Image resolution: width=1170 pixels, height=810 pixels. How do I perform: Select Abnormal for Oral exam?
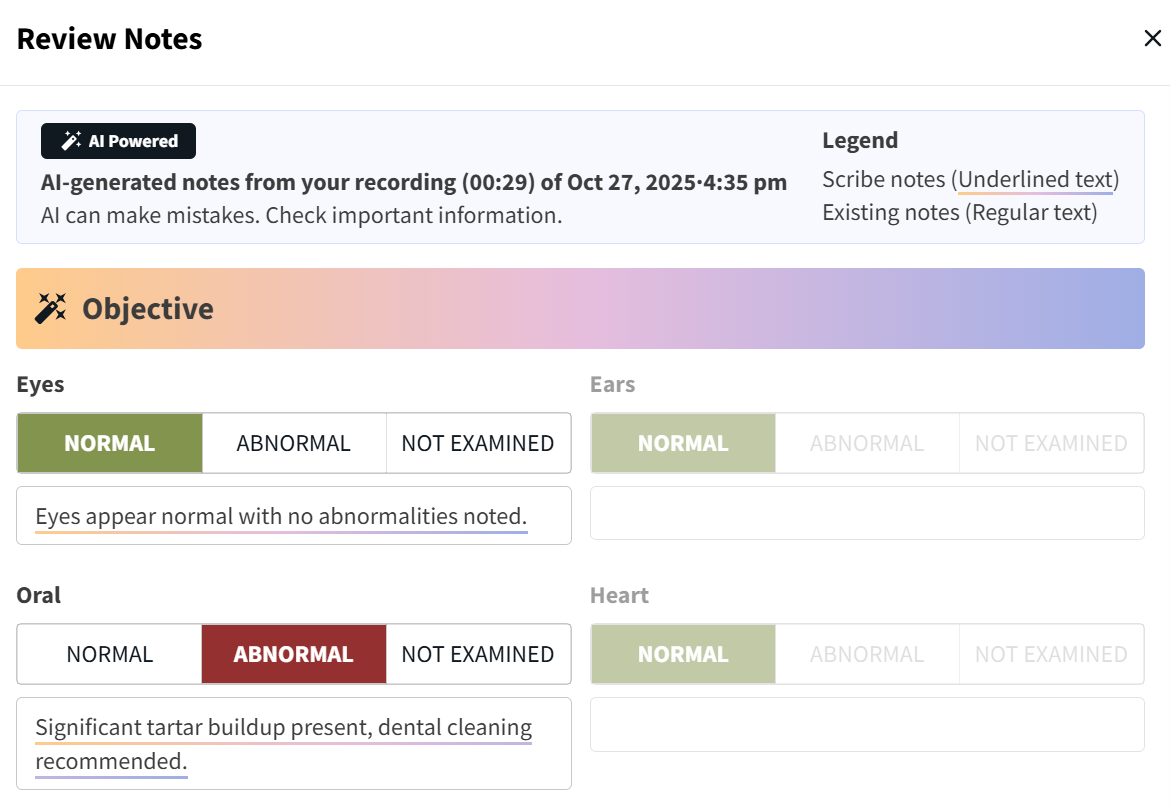coord(294,654)
